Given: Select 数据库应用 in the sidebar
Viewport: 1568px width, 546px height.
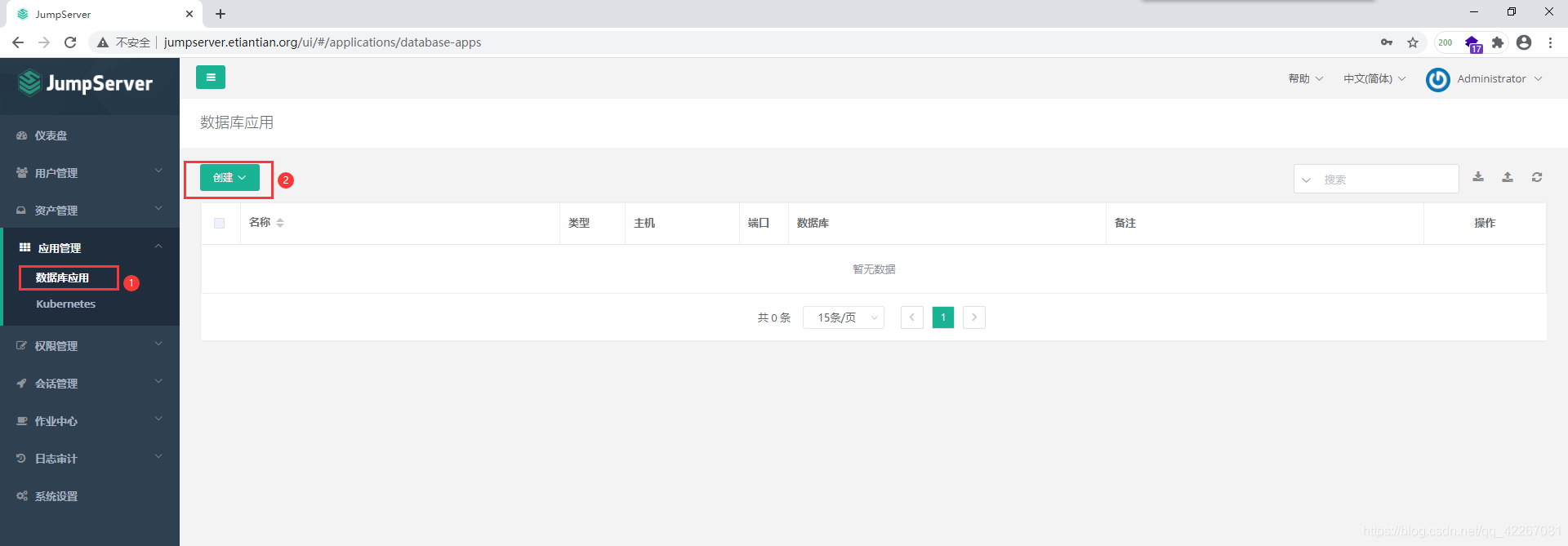Looking at the screenshot, I should click(63, 278).
